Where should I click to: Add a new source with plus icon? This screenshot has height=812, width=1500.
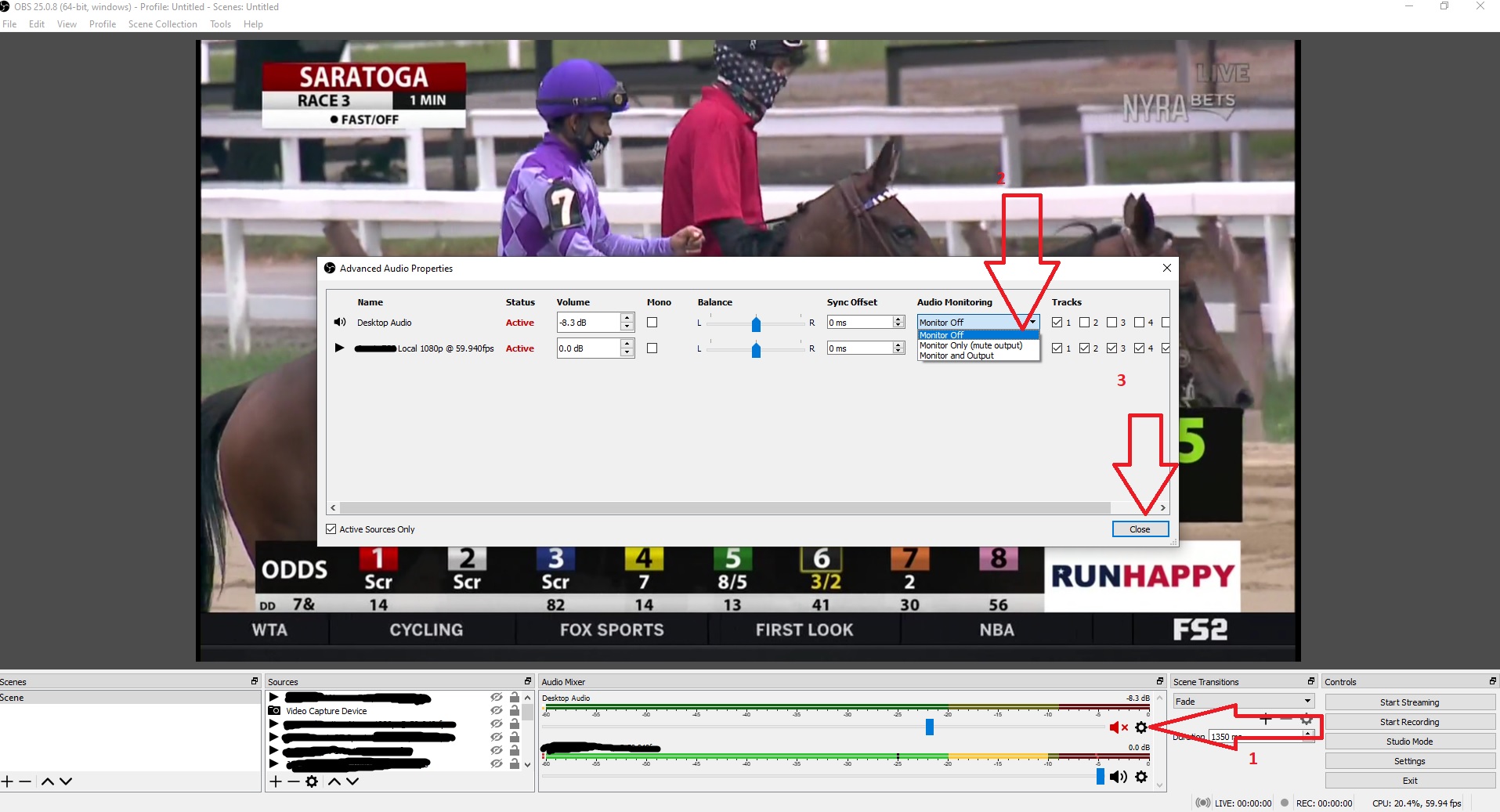point(276,781)
